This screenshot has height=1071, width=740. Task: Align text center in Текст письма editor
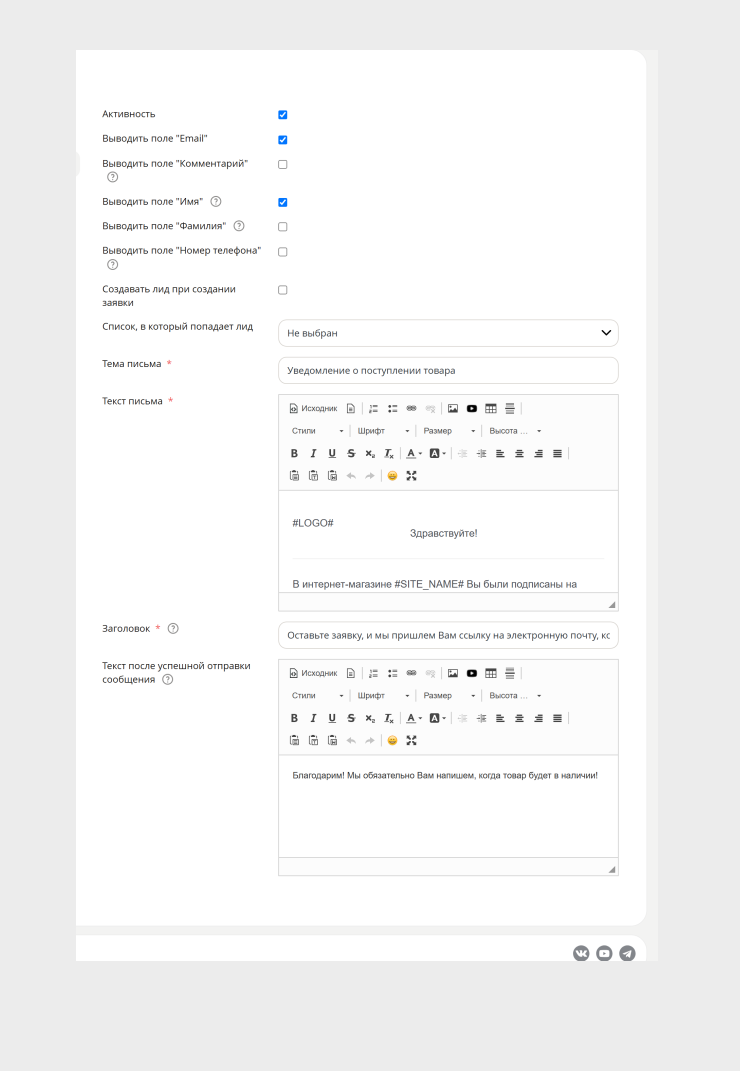point(519,454)
